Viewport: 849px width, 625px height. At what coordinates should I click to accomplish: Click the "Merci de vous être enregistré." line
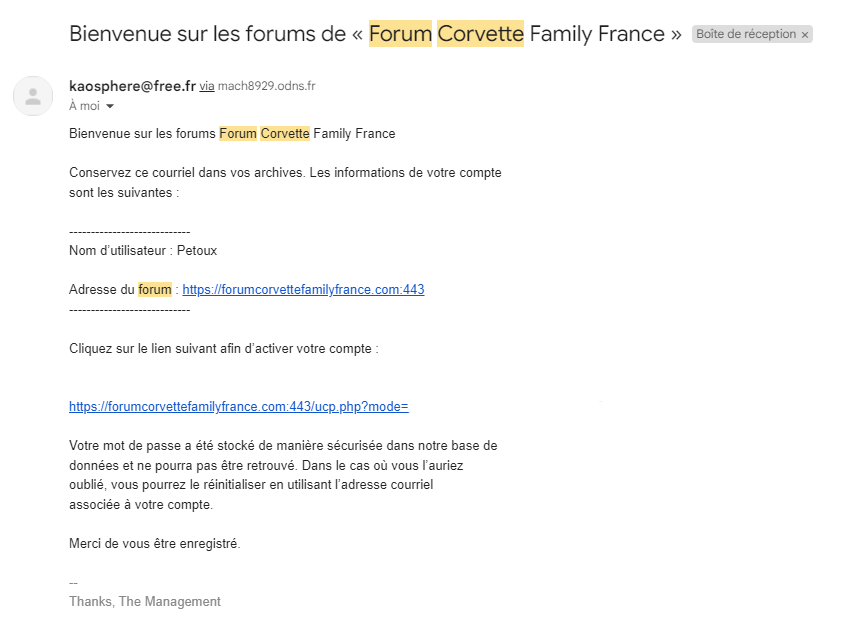155,544
